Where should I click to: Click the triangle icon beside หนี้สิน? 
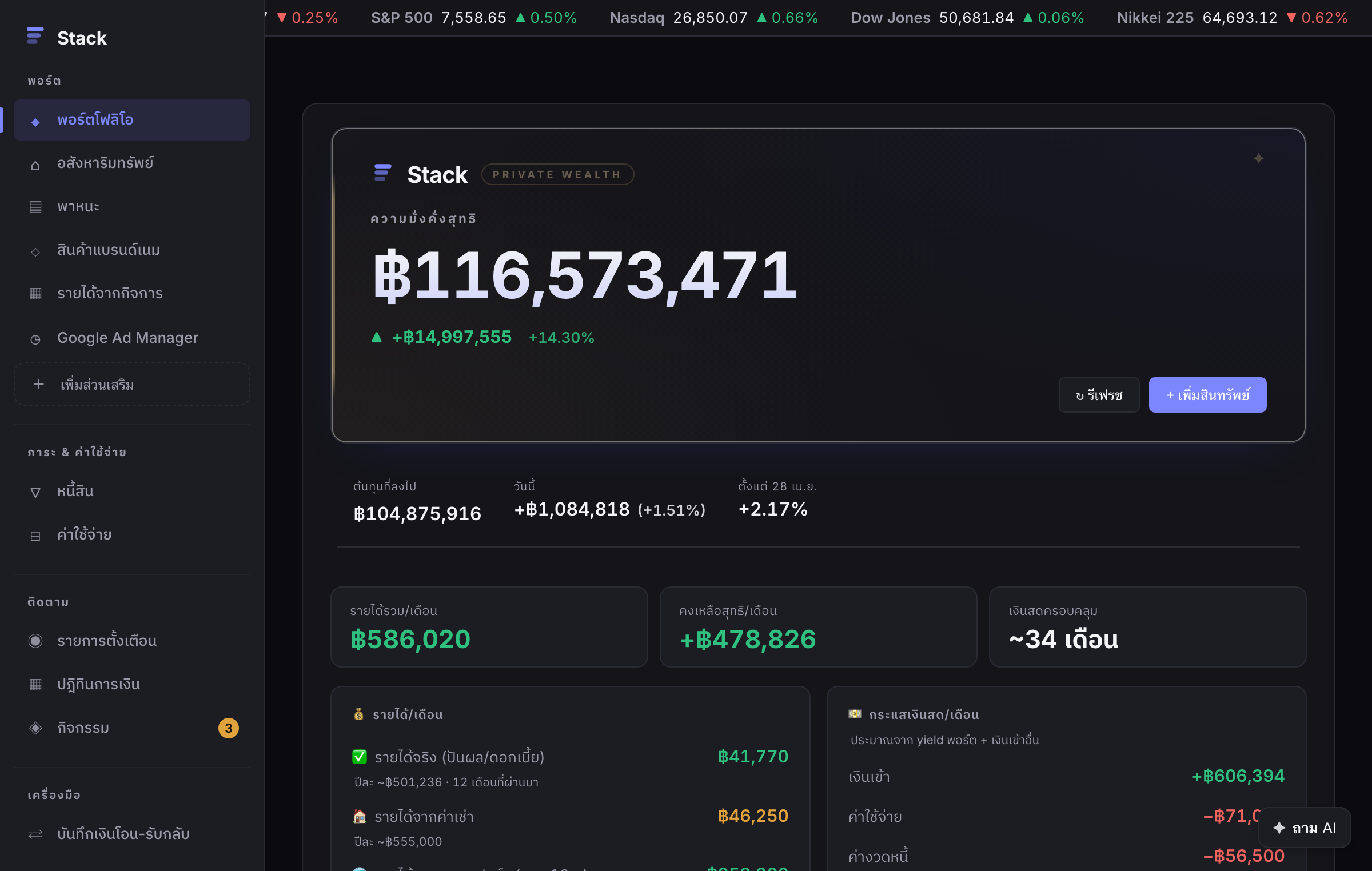pyautogui.click(x=35, y=493)
